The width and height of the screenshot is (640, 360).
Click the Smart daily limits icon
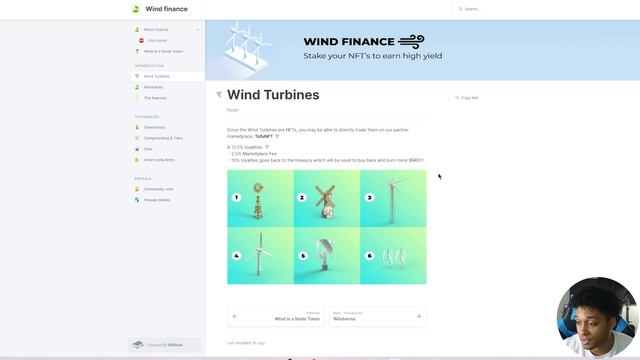pyautogui.click(x=137, y=160)
